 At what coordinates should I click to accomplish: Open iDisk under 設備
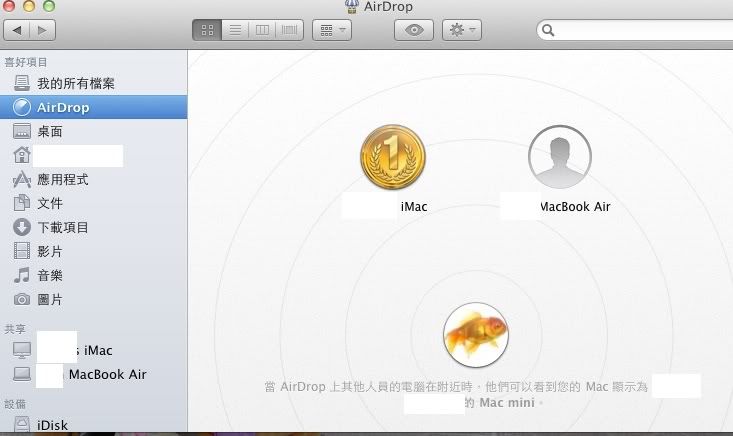click(x=93, y=425)
